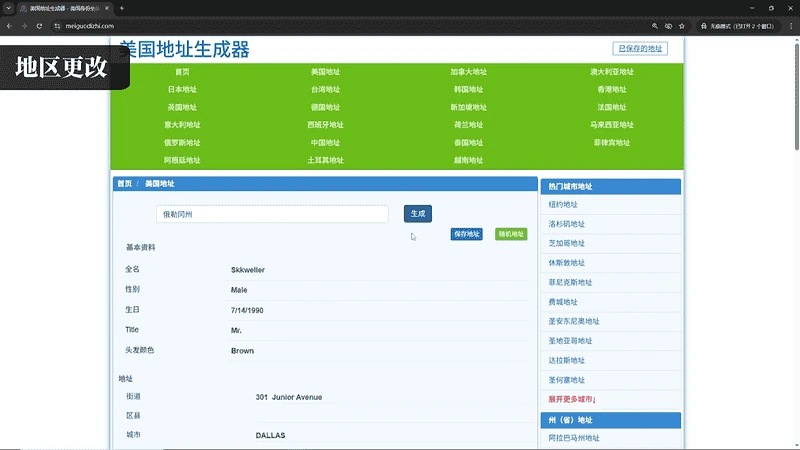Click the browser back arrow
This screenshot has height=450, width=800.
9,26
